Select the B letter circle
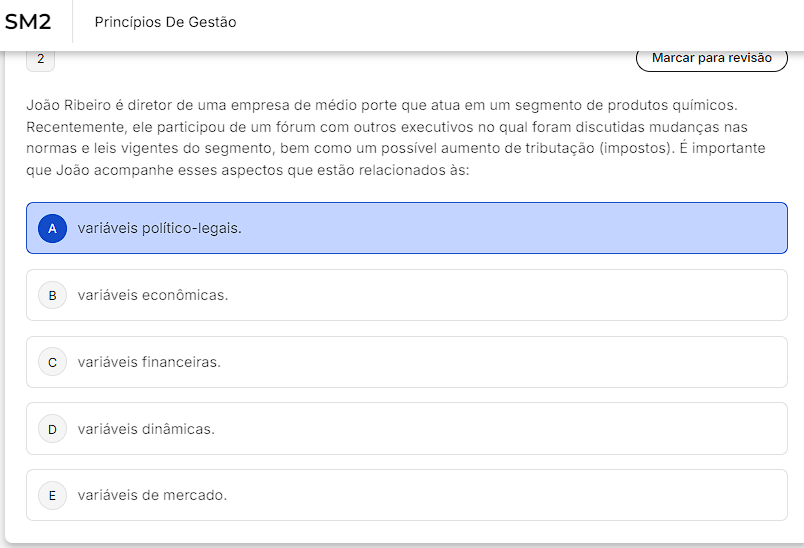 click(x=52, y=295)
